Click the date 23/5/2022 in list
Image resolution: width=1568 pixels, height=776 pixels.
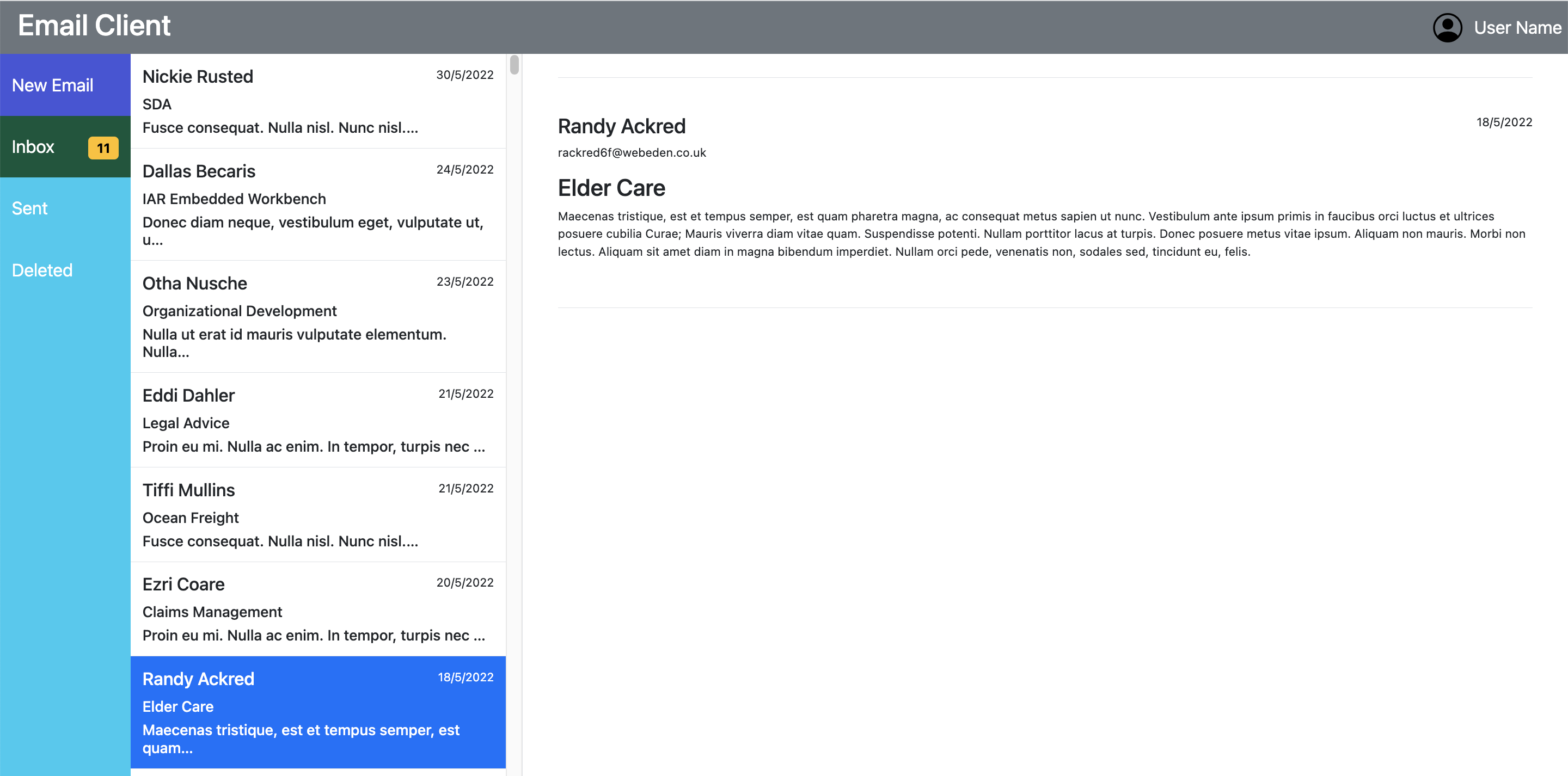click(464, 282)
